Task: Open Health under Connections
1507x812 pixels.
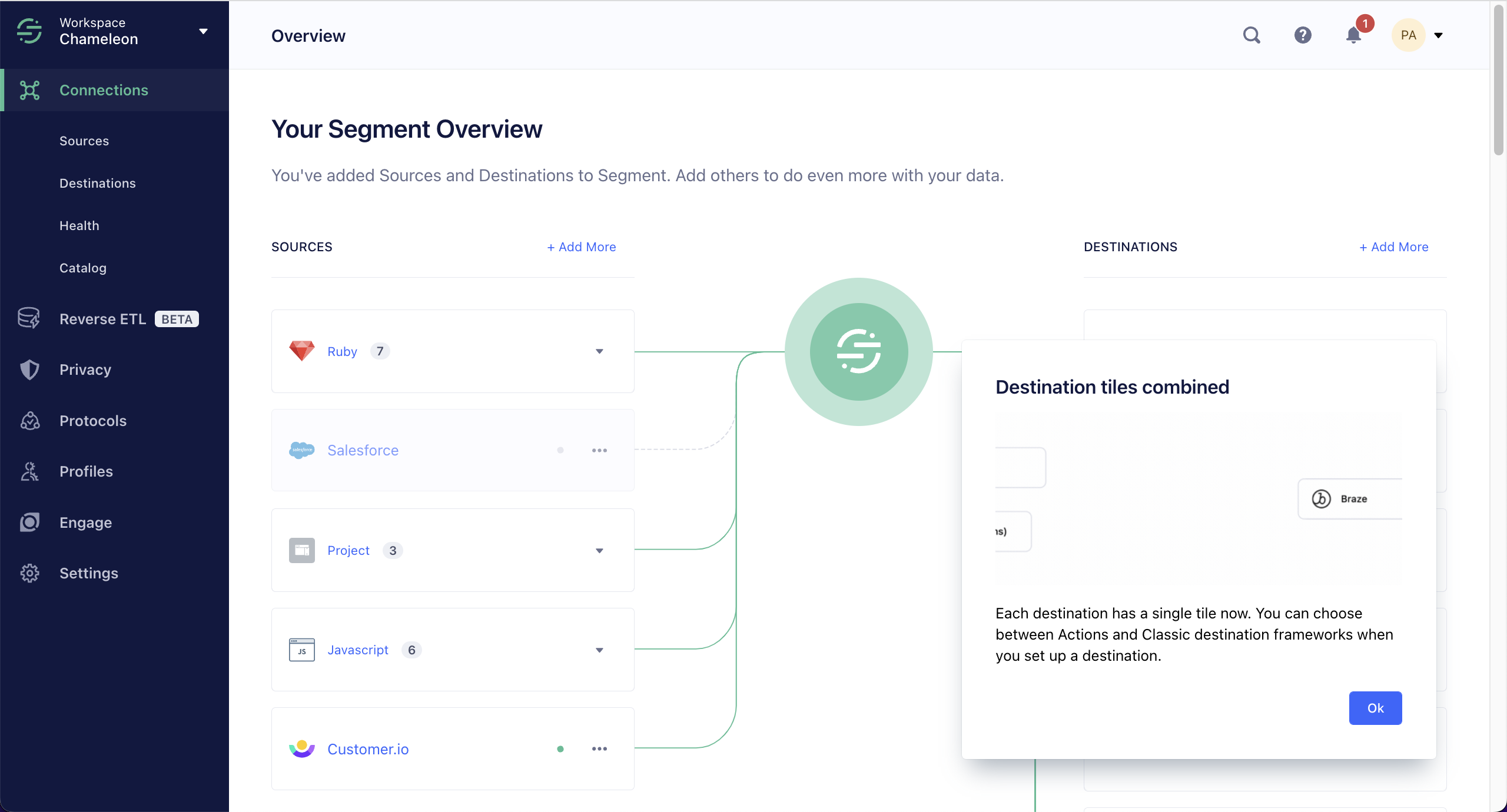Action: (x=79, y=225)
